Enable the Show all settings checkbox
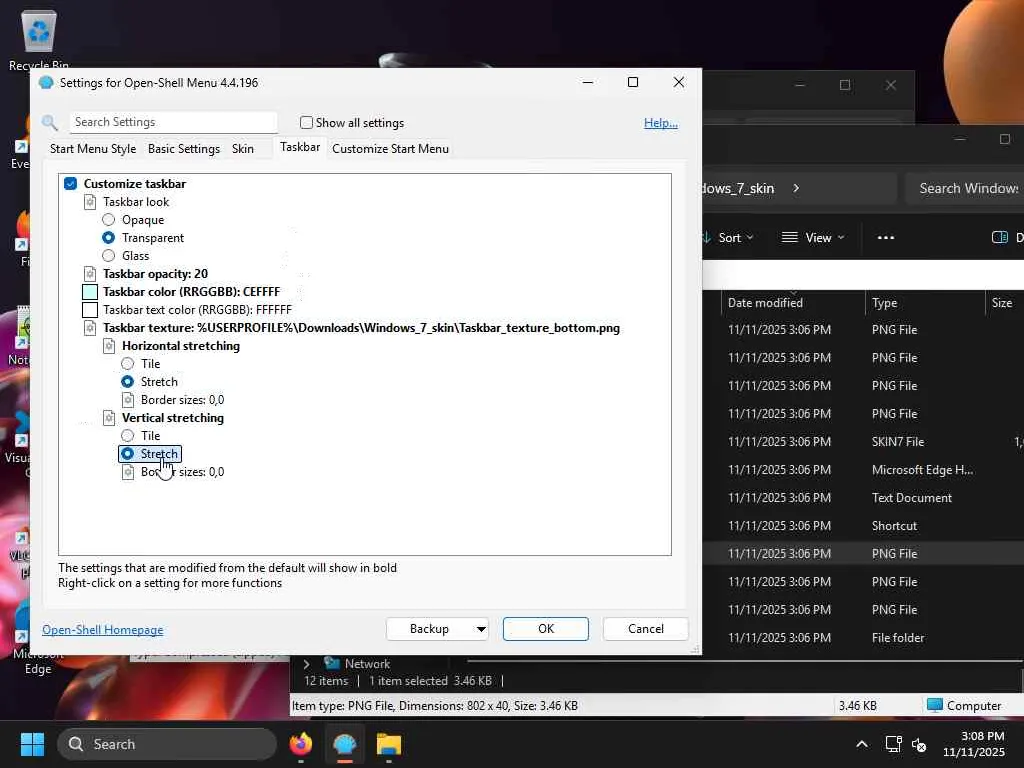This screenshot has width=1024, height=768. (x=306, y=122)
